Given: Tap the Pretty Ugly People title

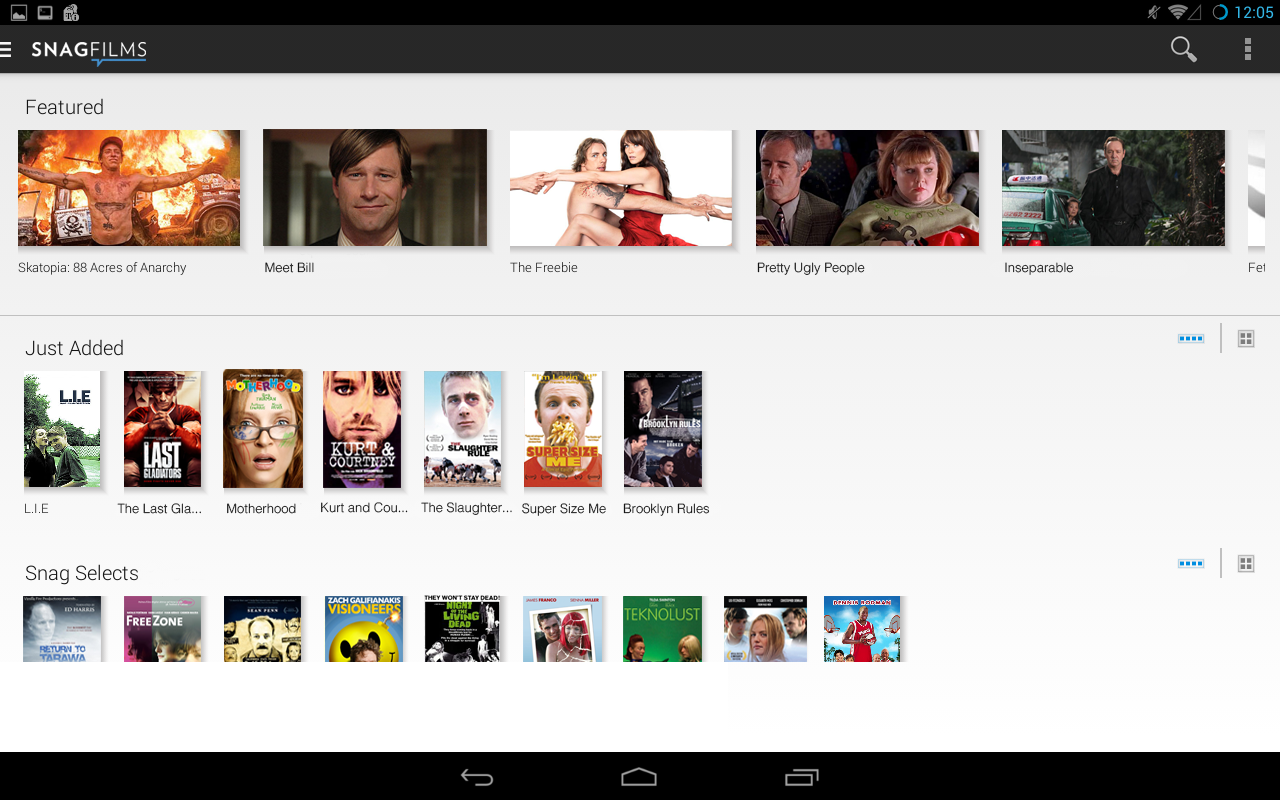Looking at the screenshot, I should click(810, 268).
